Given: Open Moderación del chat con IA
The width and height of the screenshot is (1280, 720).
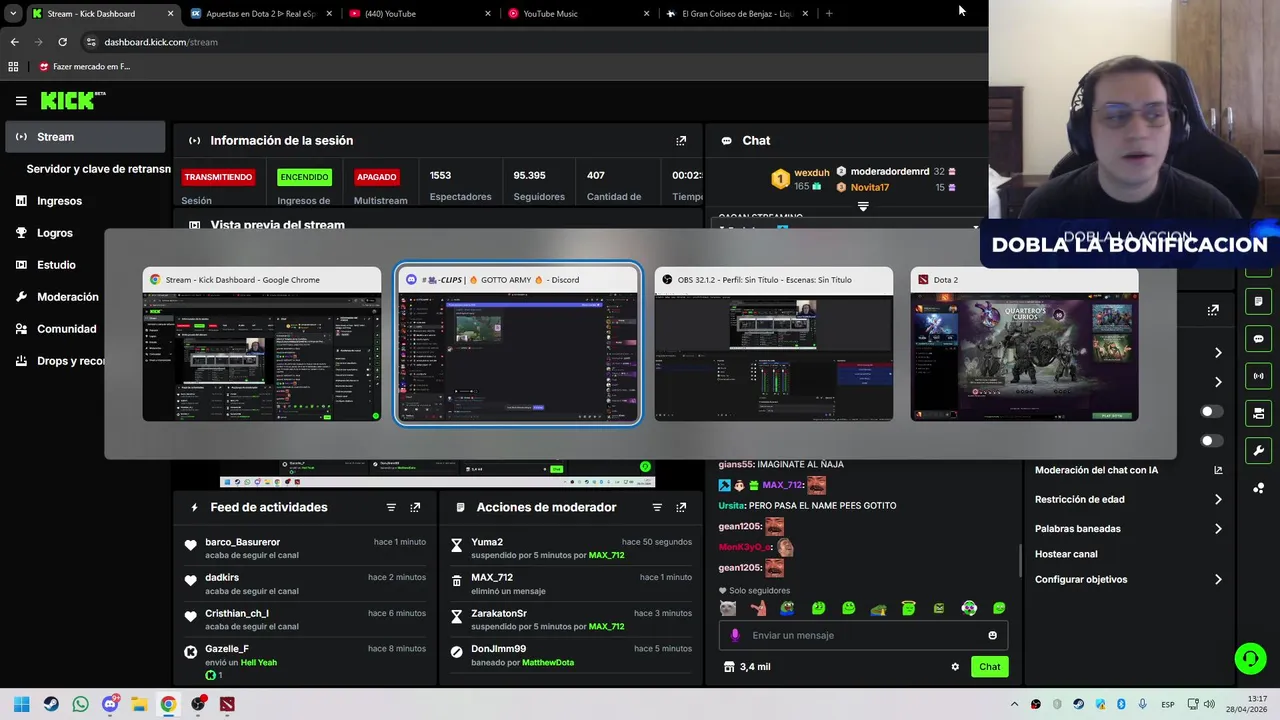Looking at the screenshot, I should [x=1128, y=470].
